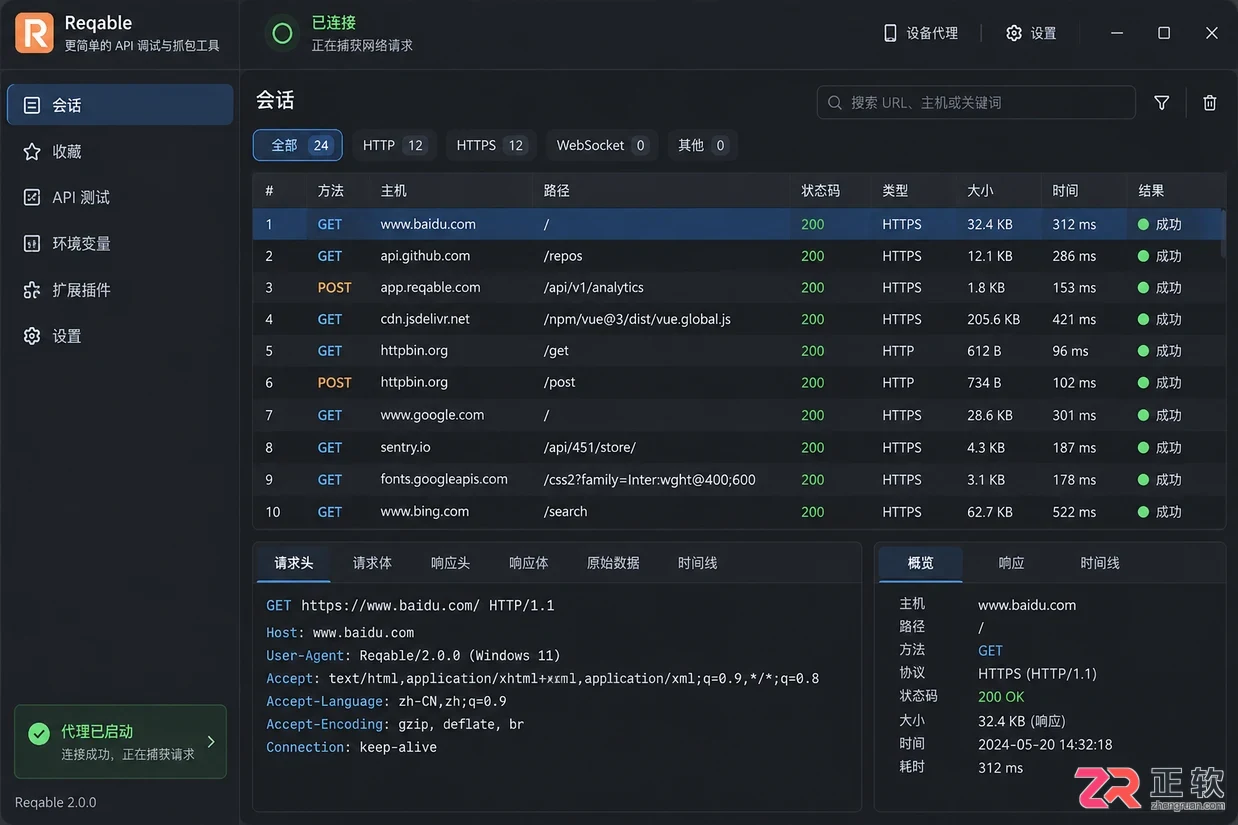Select the 响应 tab in overview panel
The image size is (1238, 825).
1011,563
